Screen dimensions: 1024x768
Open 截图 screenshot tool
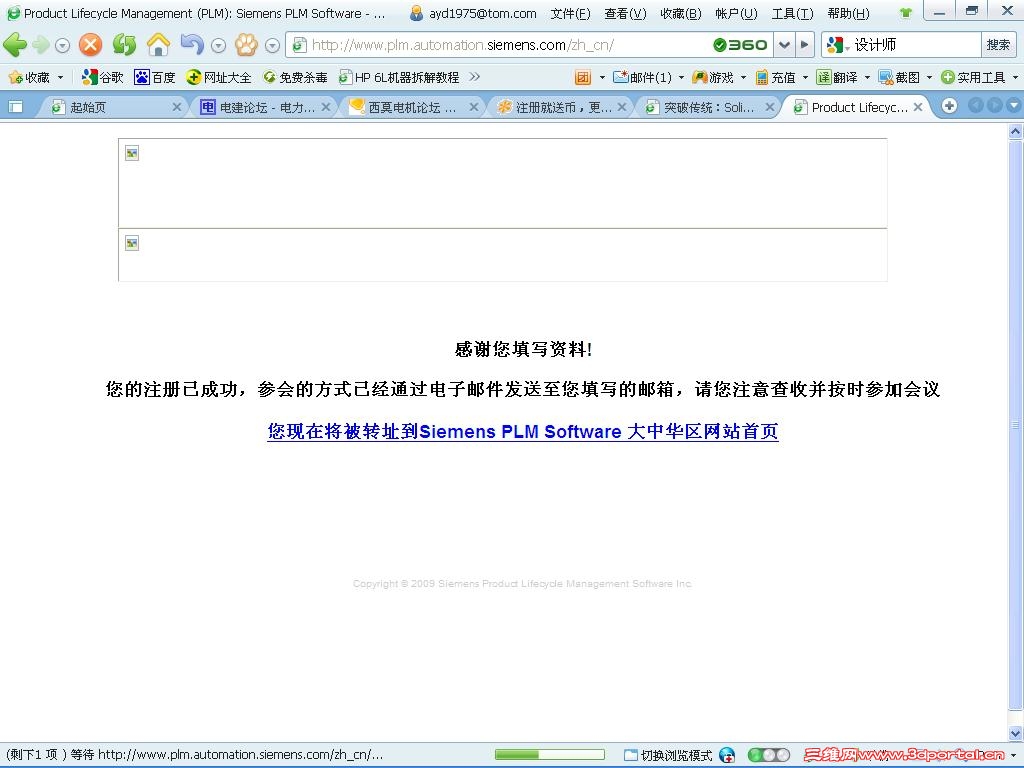[x=899, y=77]
